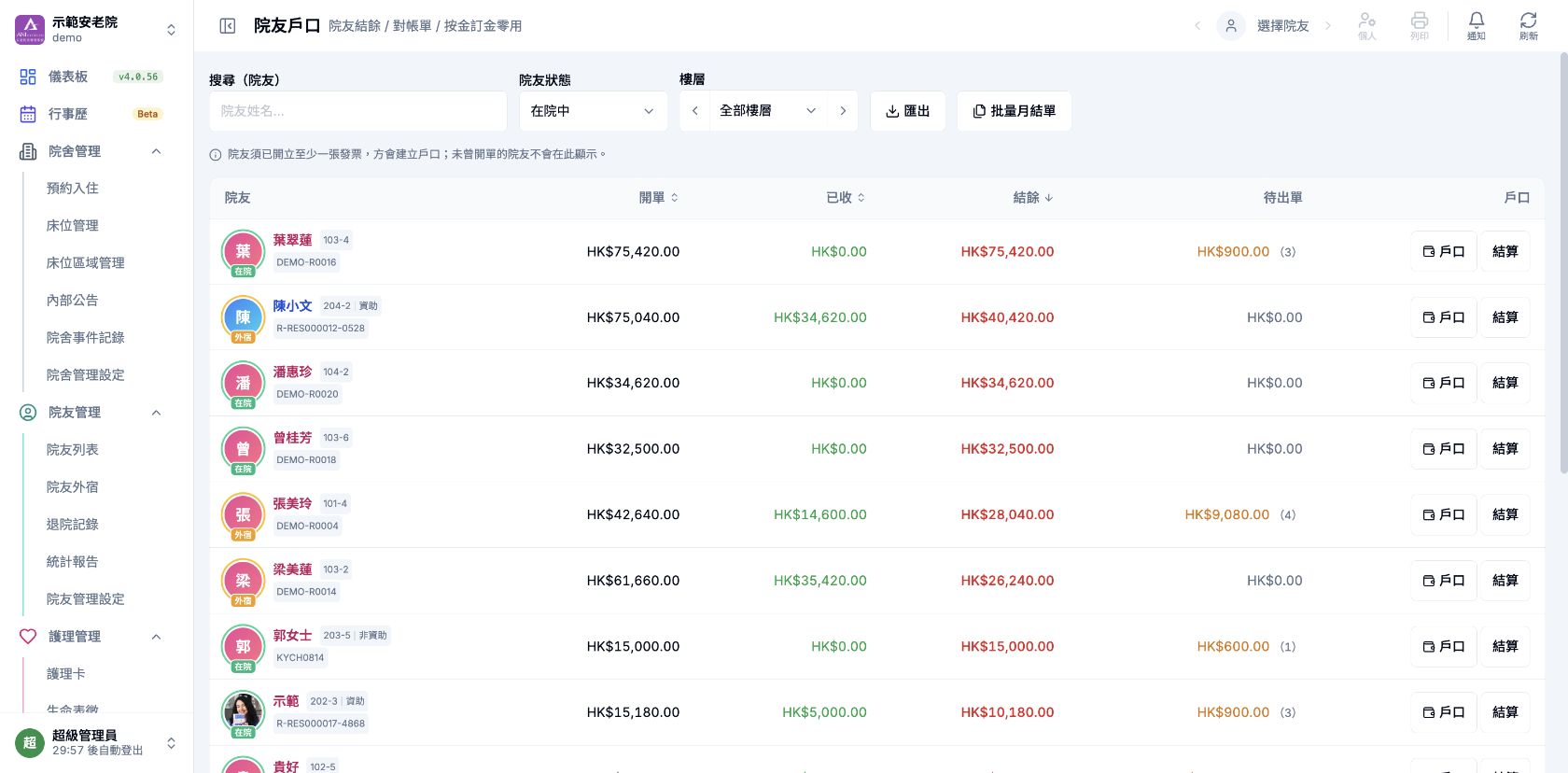Open the 超級管理員 user menu arrows
The height and width of the screenshot is (773, 1568).
click(171, 743)
